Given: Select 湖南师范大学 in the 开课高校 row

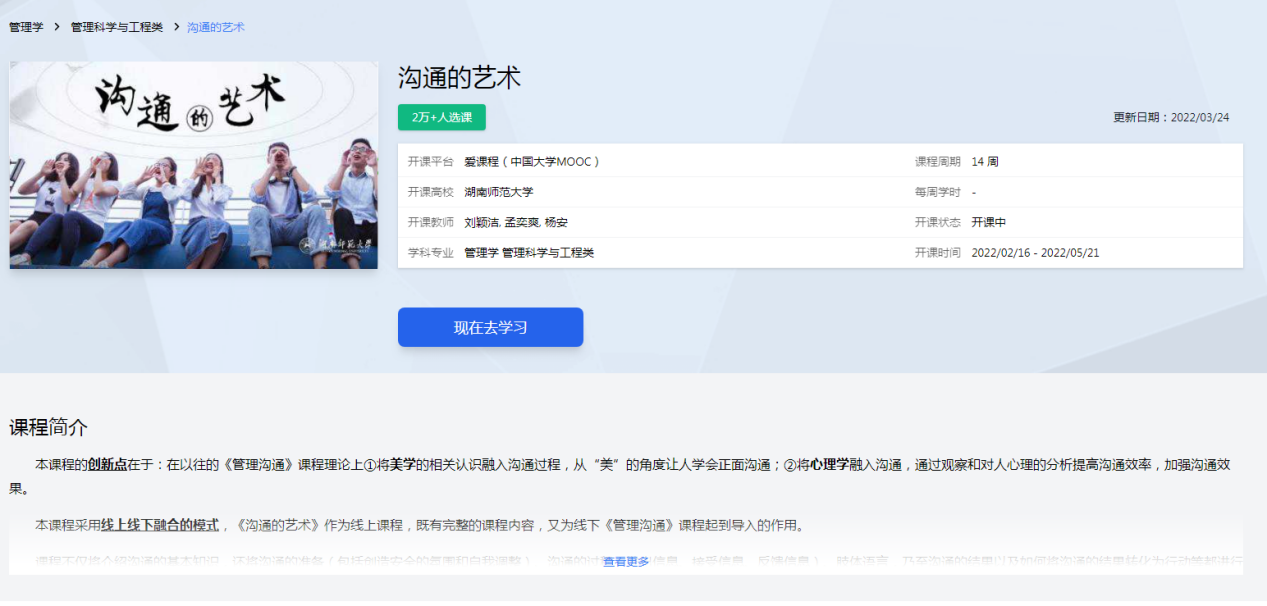Looking at the screenshot, I should [x=499, y=192].
